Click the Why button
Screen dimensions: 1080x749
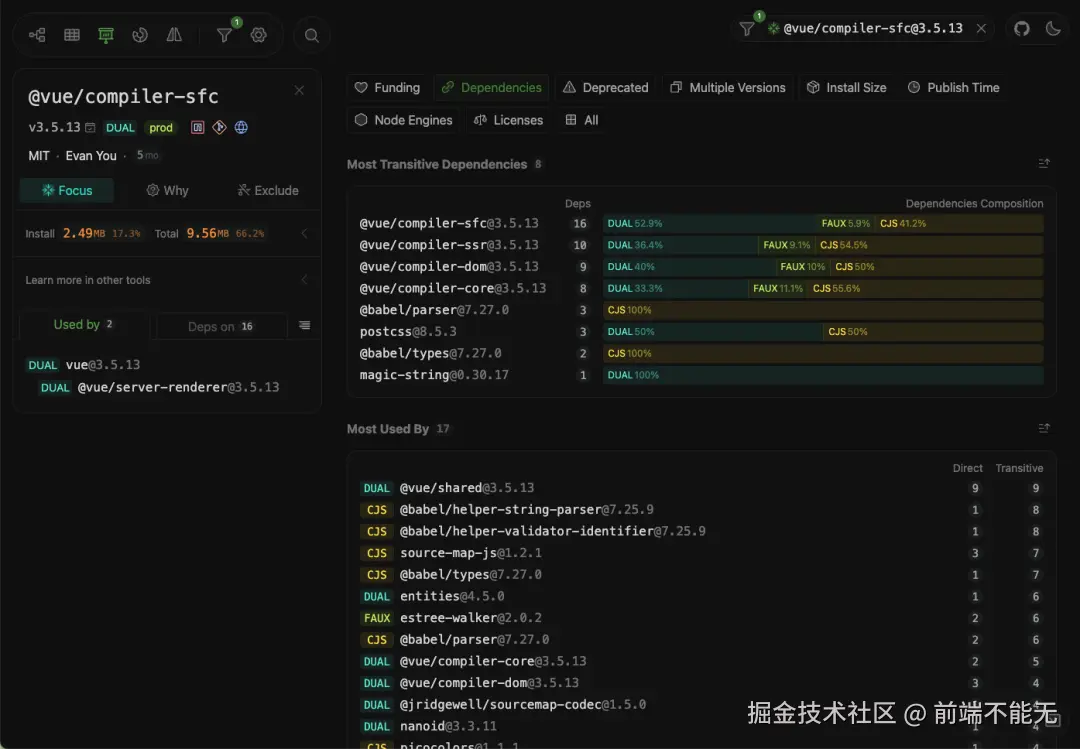point(167,190)
